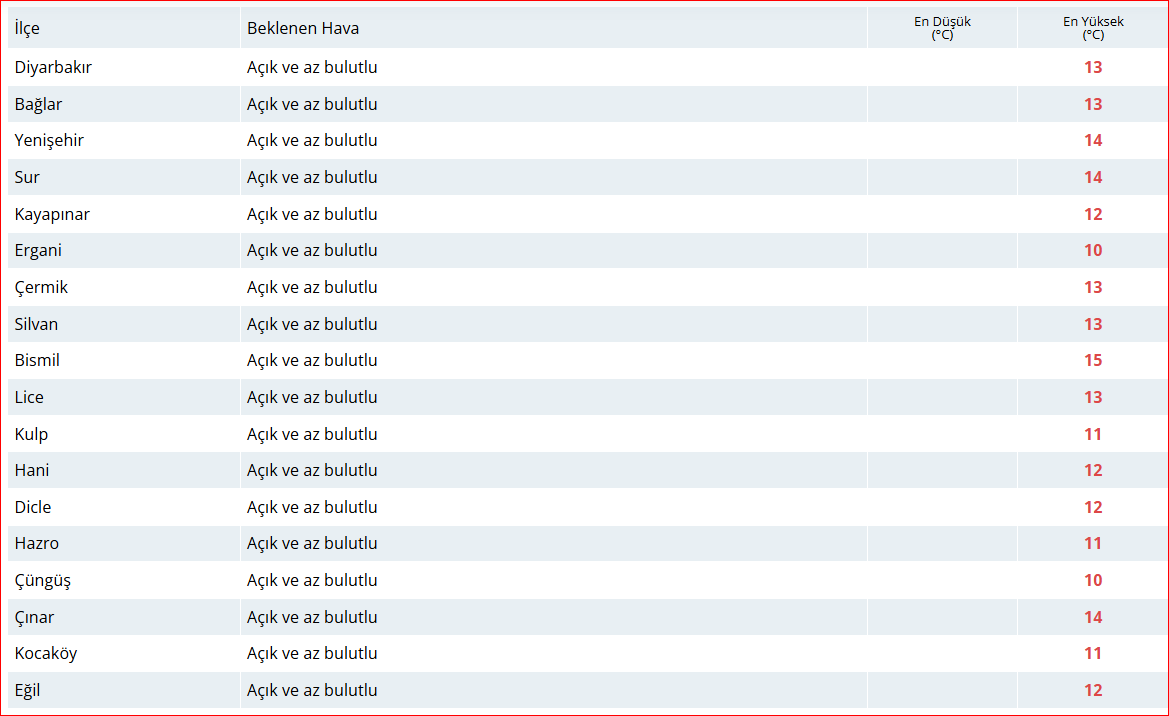
Task: Select the Lice district name
Action: [x=29, y=398]
